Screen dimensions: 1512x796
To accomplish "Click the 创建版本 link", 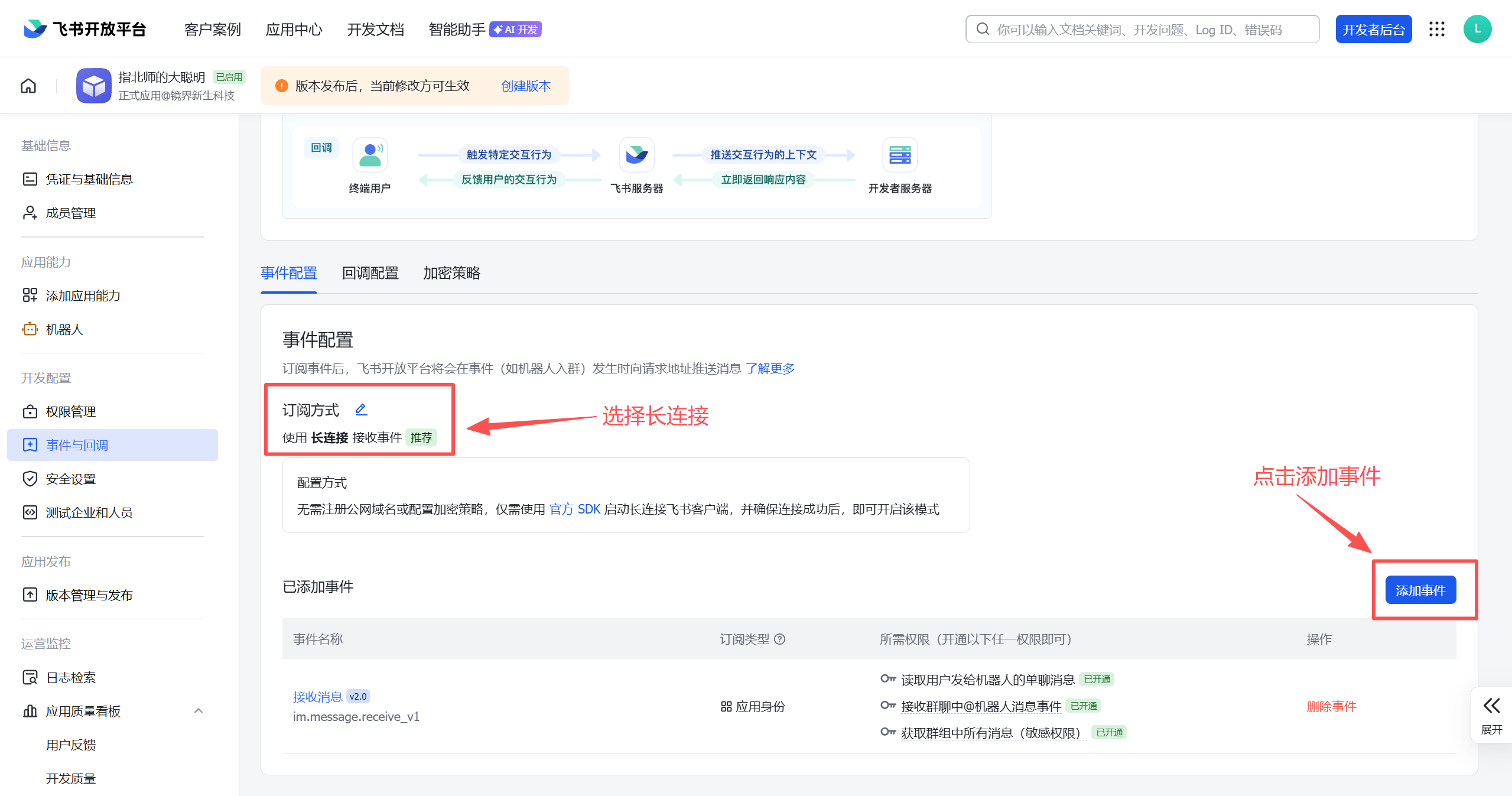I will (x=525, y=86).
